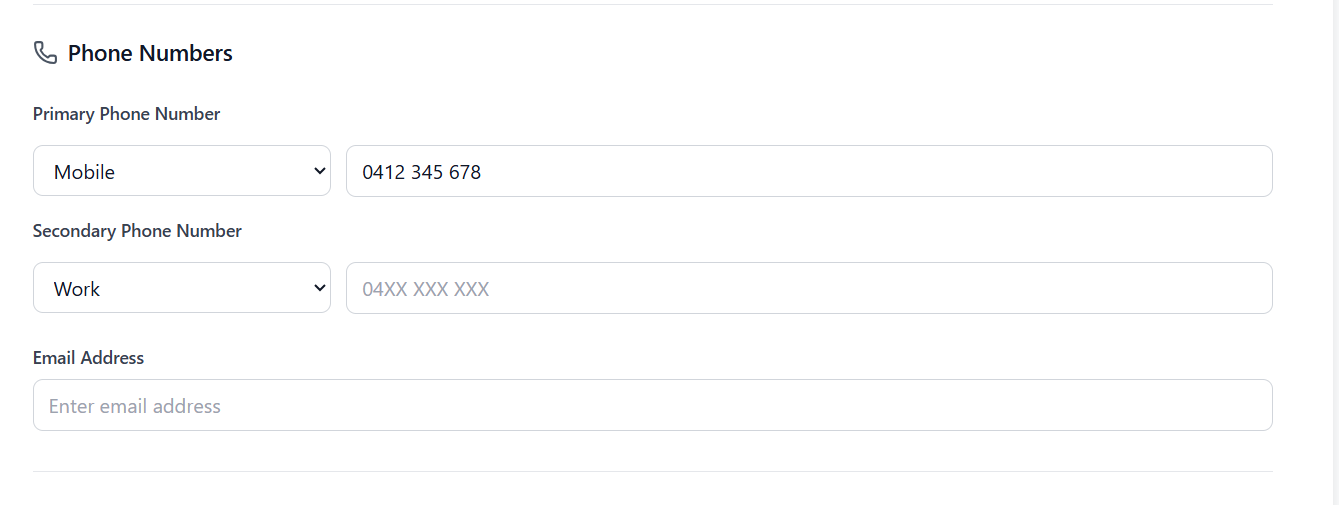Click the chevron arrow beside 'Work'

pos(320,288)
